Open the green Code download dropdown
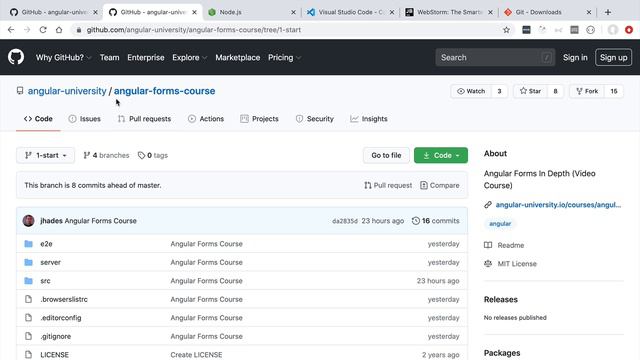640x360 pixels. pyautogui.click(x=441, y=155)
